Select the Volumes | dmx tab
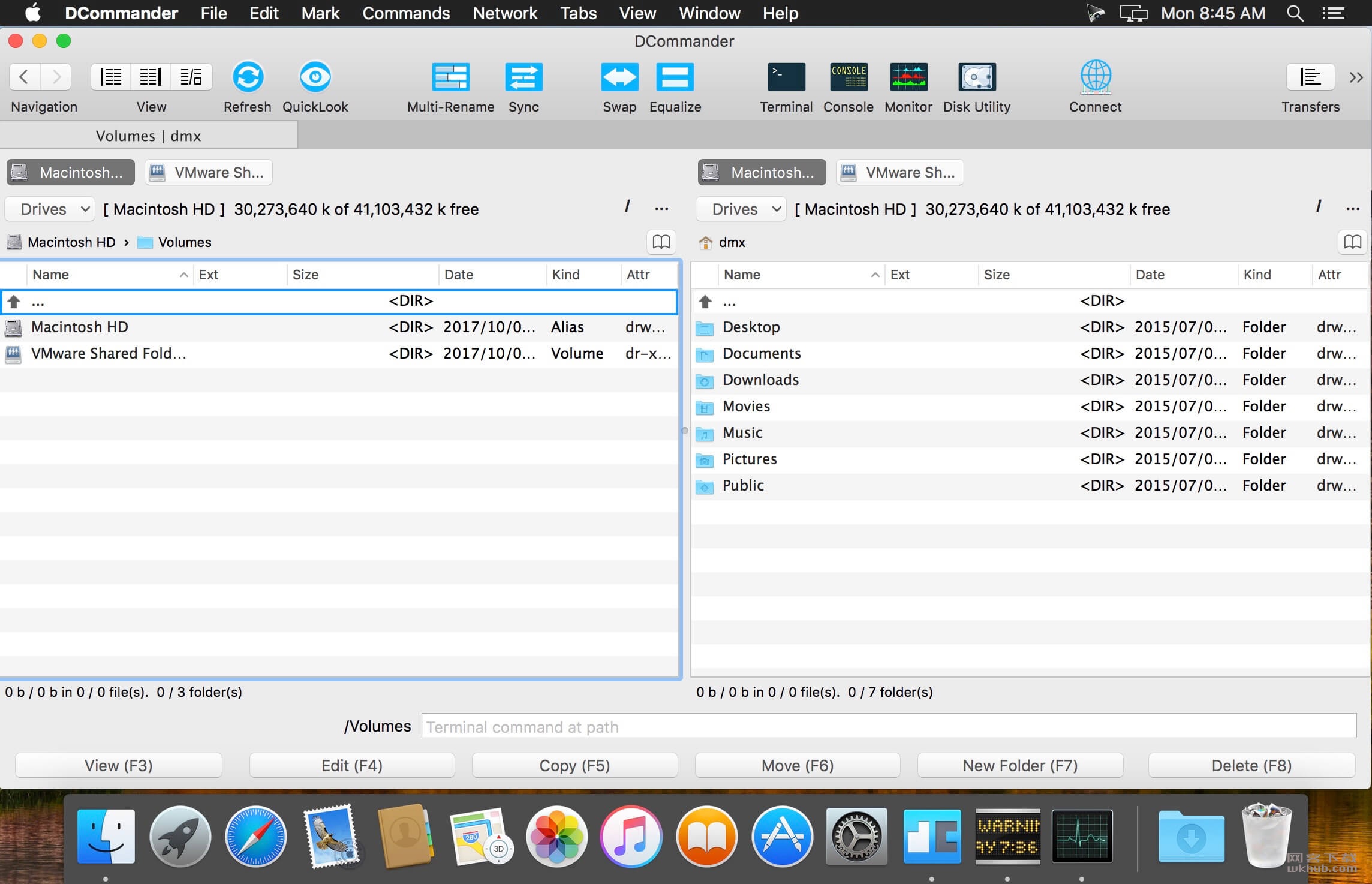 pos(149,136)
